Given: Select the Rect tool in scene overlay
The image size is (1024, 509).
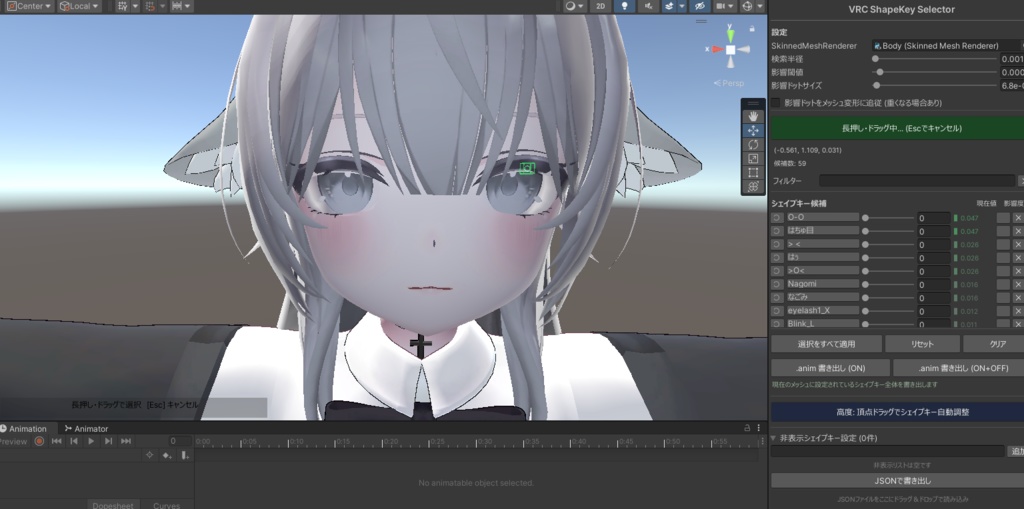Looking at the screenshot, I should 752,172.
